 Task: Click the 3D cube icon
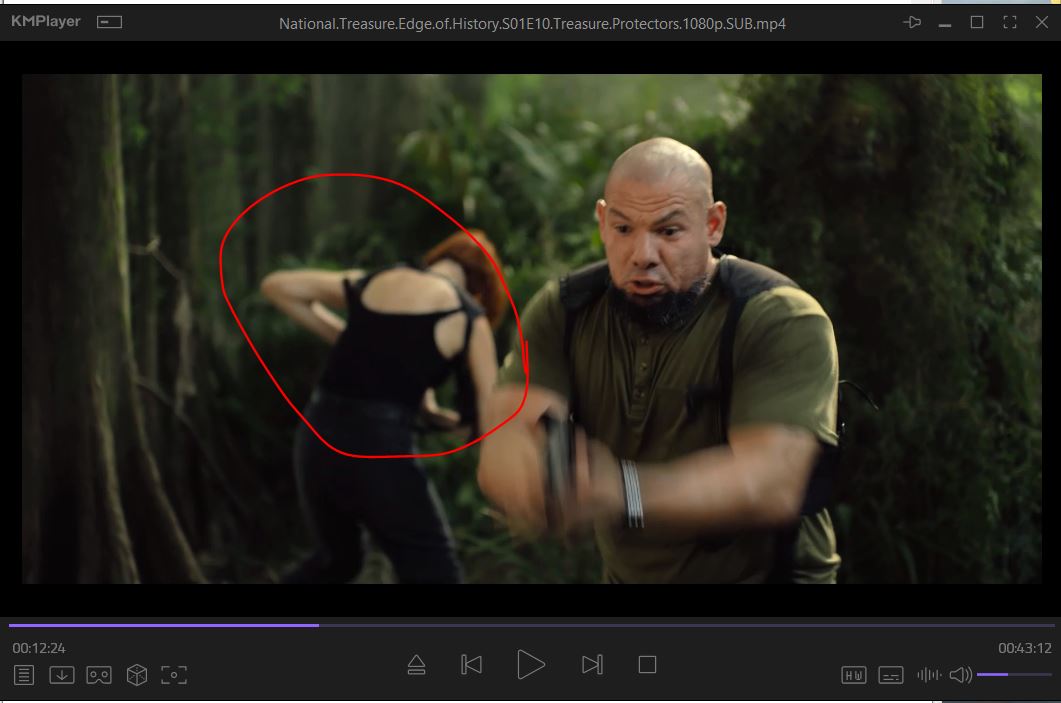[137, 675]
